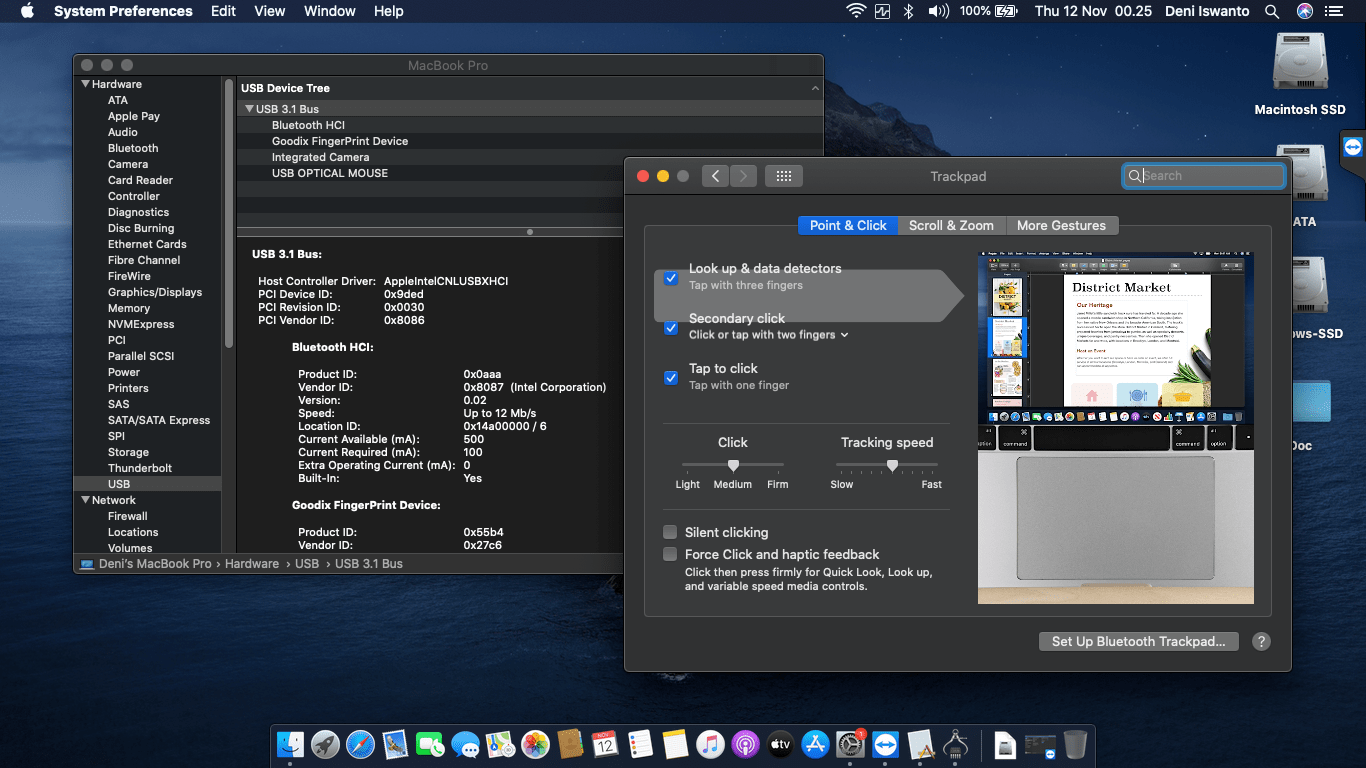Open Finder from the Dock
This screenshot has width=1366, height=768.
click(x=291, y=744)
